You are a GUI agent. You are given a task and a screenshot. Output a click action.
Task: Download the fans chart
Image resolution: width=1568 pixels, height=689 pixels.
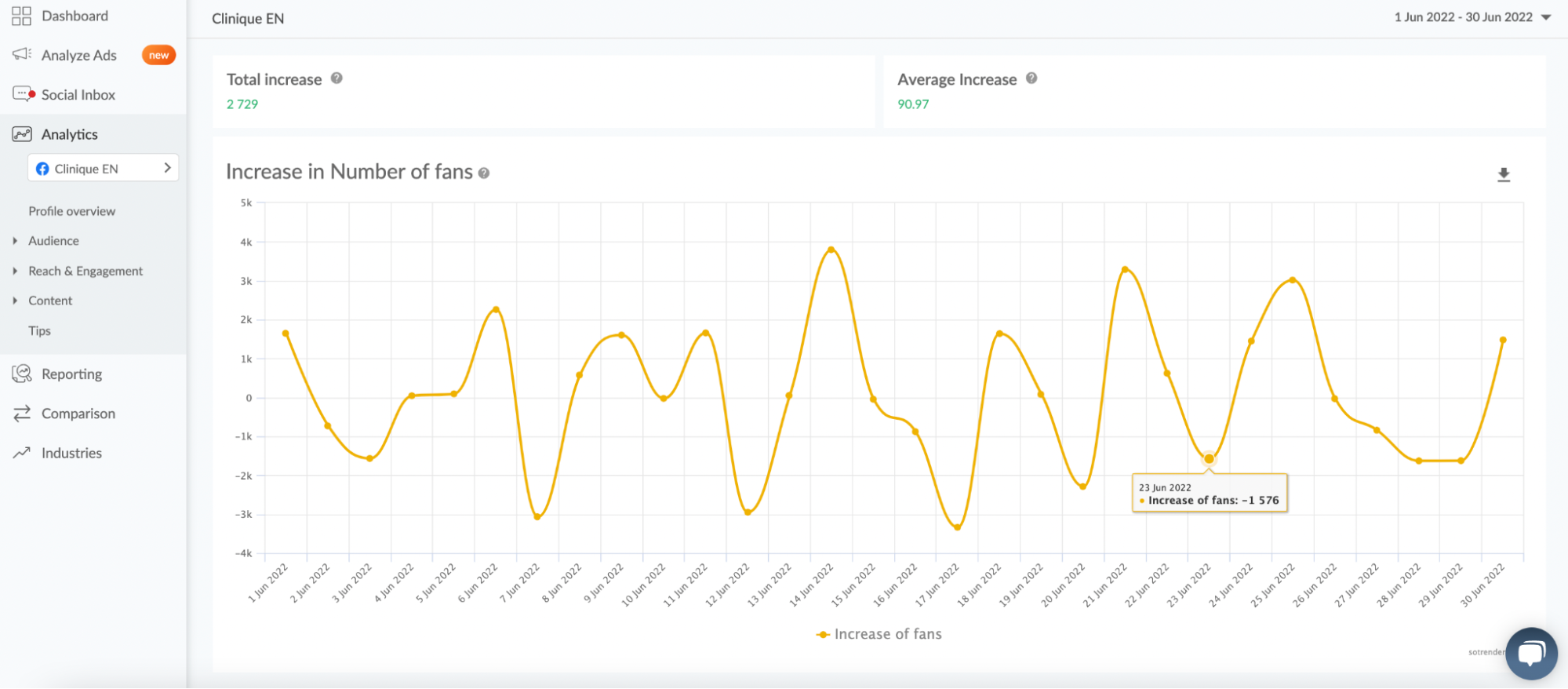click(x=1503, y=174)
